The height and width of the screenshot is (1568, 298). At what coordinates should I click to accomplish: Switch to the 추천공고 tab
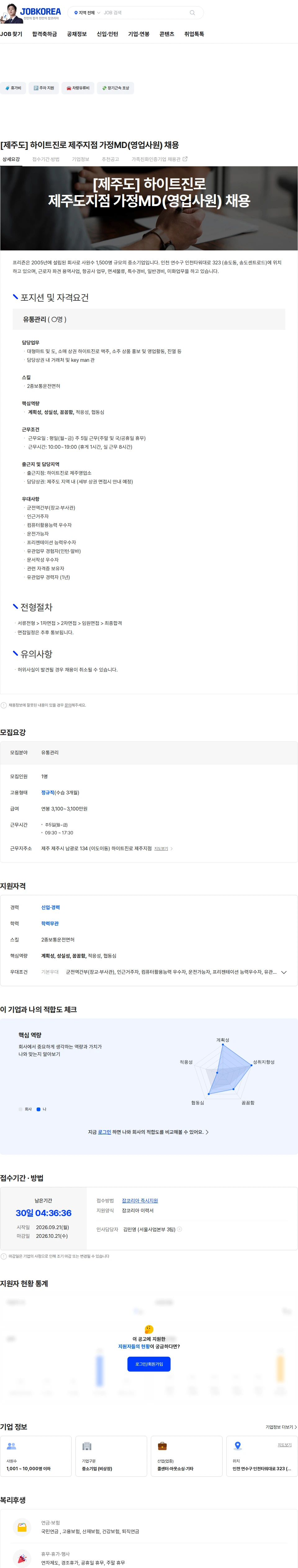(110, 159)
